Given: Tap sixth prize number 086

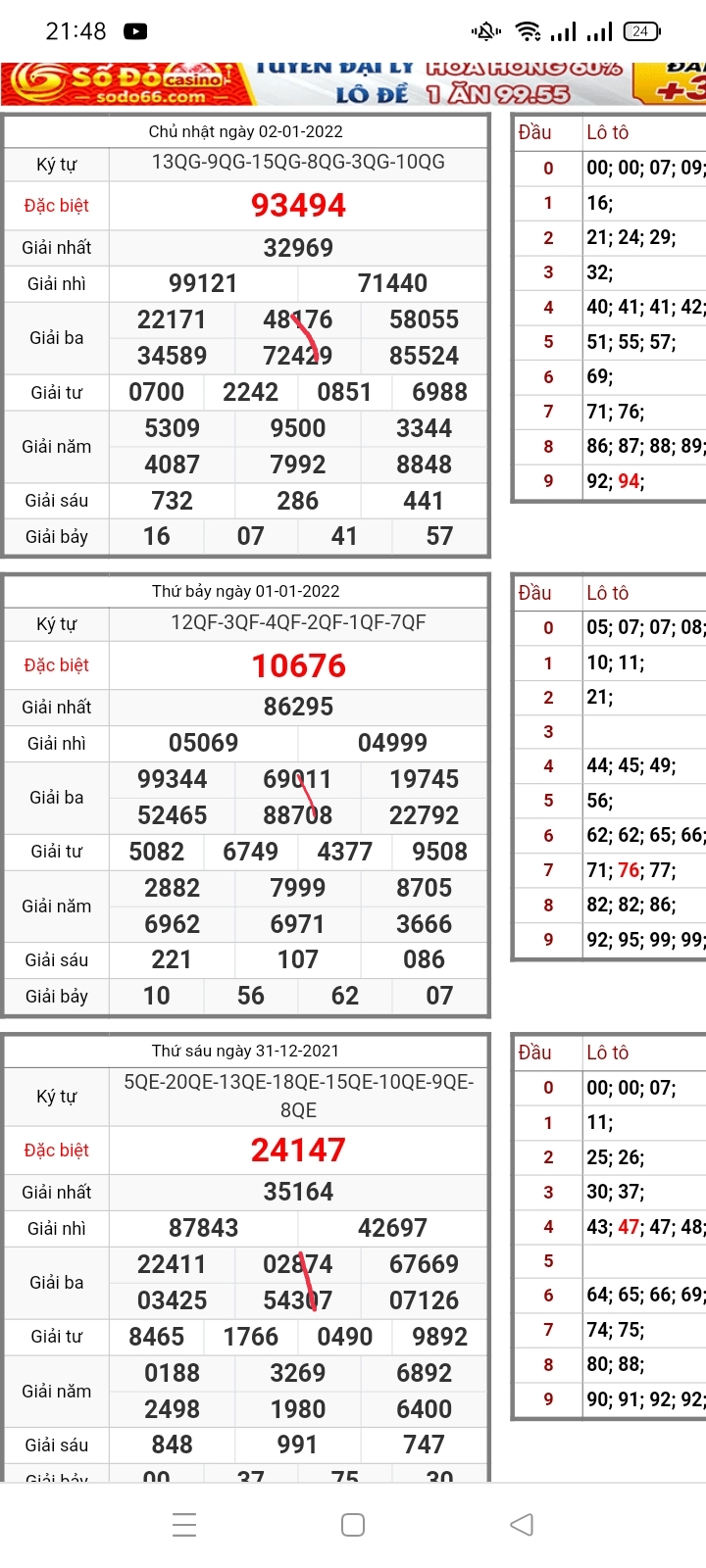Looking at the screenshot, I should pyautogui.click(x=424, y=959).
